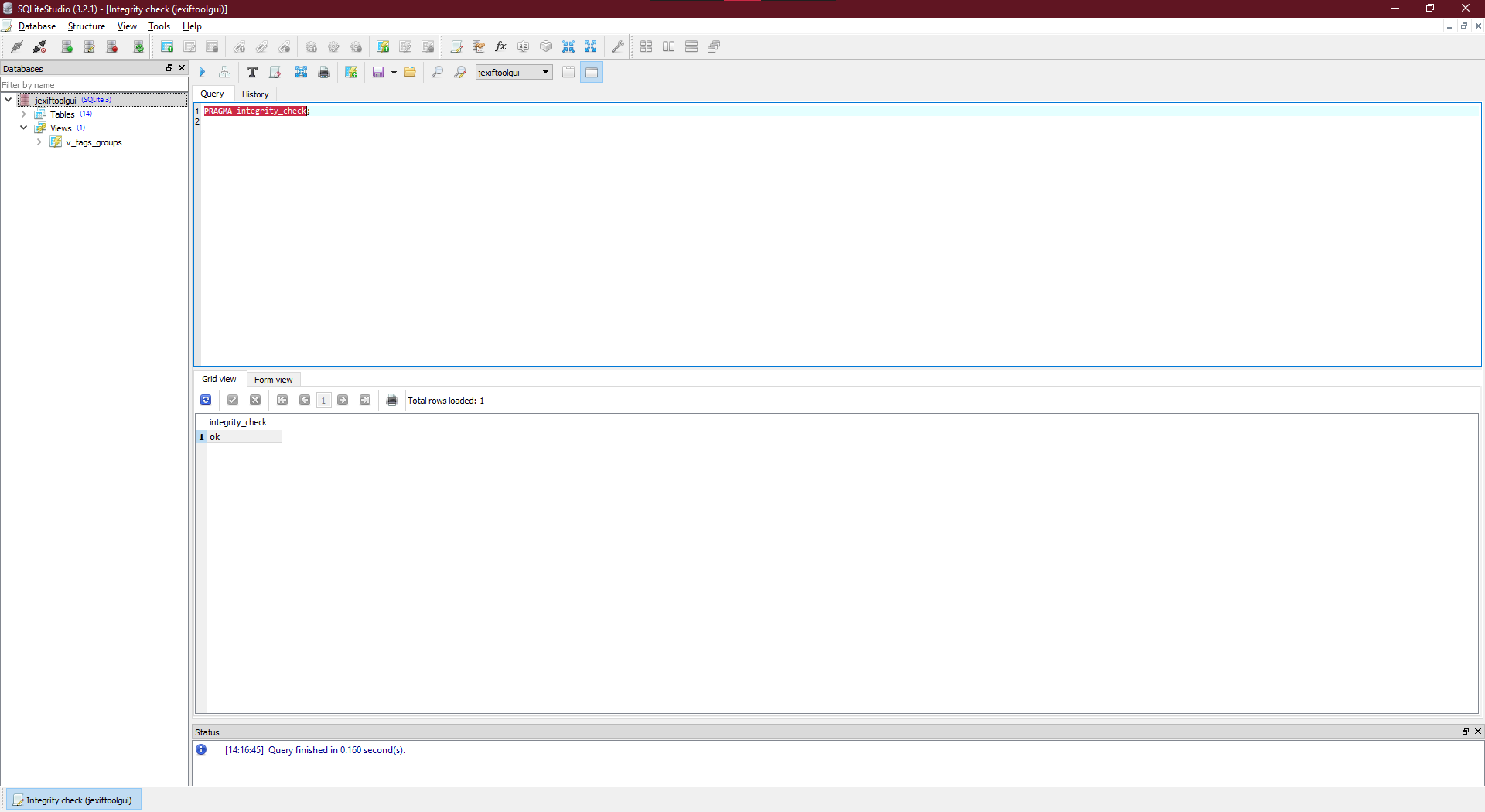The height and width of the screenshot is (812, 1485).
Task: Click the Integrity check task button at the bottom
Action: [x=73, y=800]
